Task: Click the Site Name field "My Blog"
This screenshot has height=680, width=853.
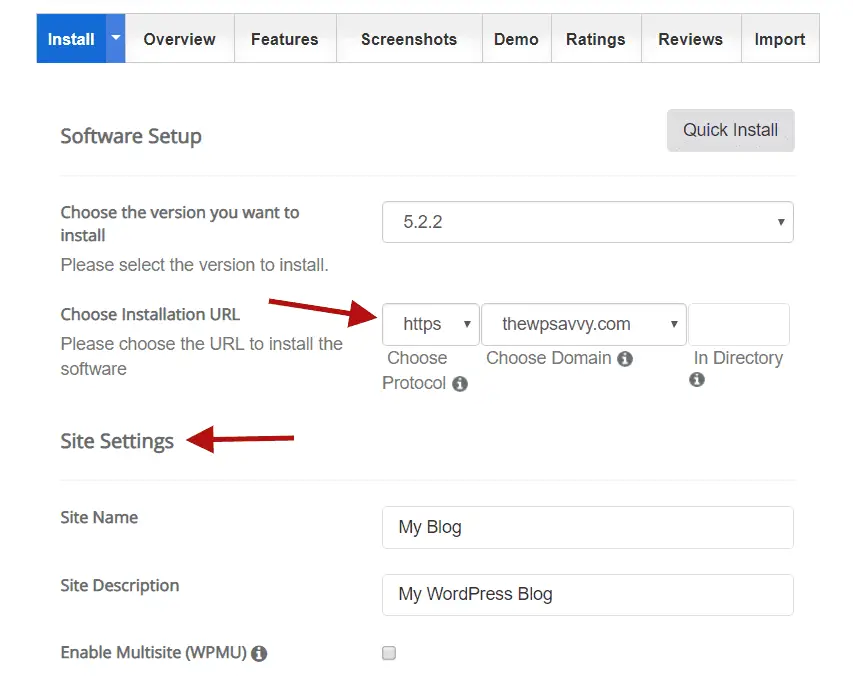Action: [x=588, y=527]
